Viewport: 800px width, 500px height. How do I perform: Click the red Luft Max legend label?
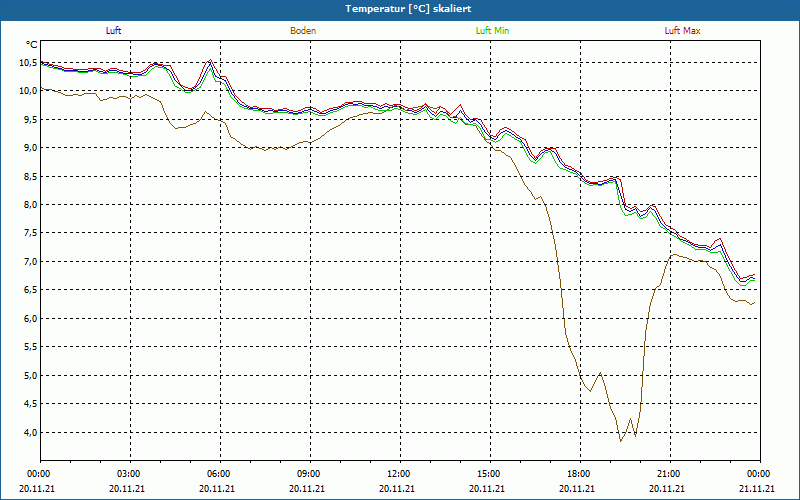[x=682, y=31]
